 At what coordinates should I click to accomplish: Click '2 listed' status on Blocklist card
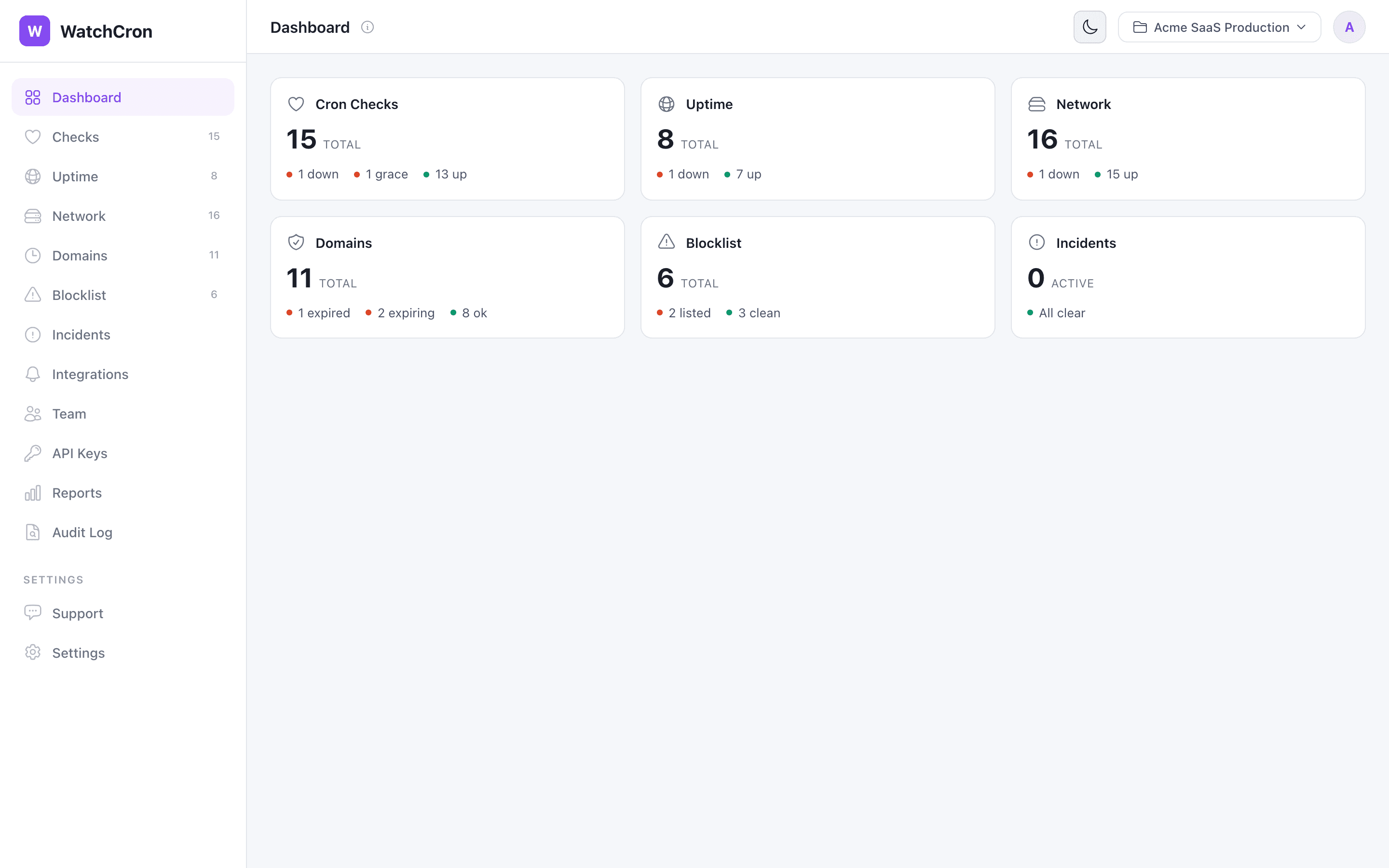pos(683,313)
